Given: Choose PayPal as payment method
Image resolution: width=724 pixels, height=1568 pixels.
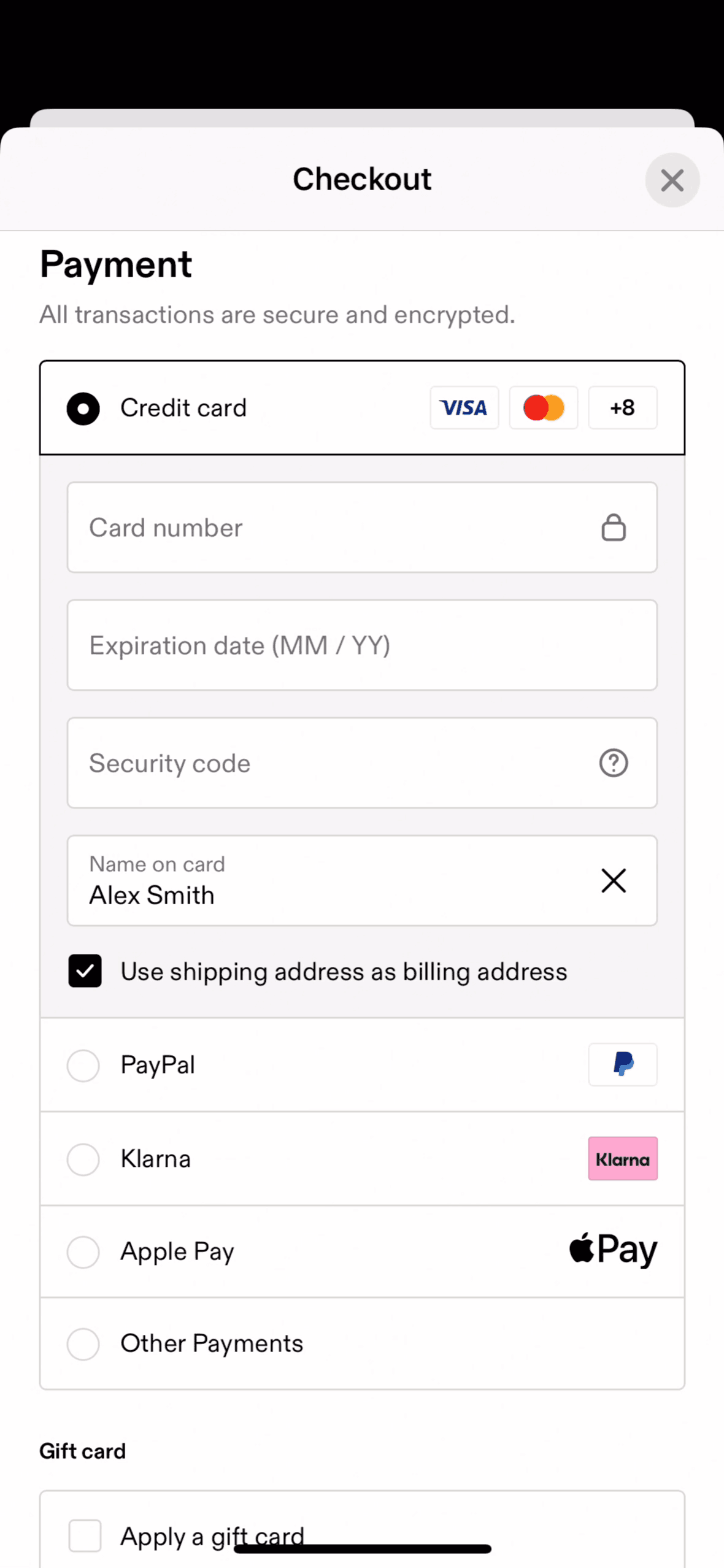Looking at the screenshot, I should pos(83,1066).
